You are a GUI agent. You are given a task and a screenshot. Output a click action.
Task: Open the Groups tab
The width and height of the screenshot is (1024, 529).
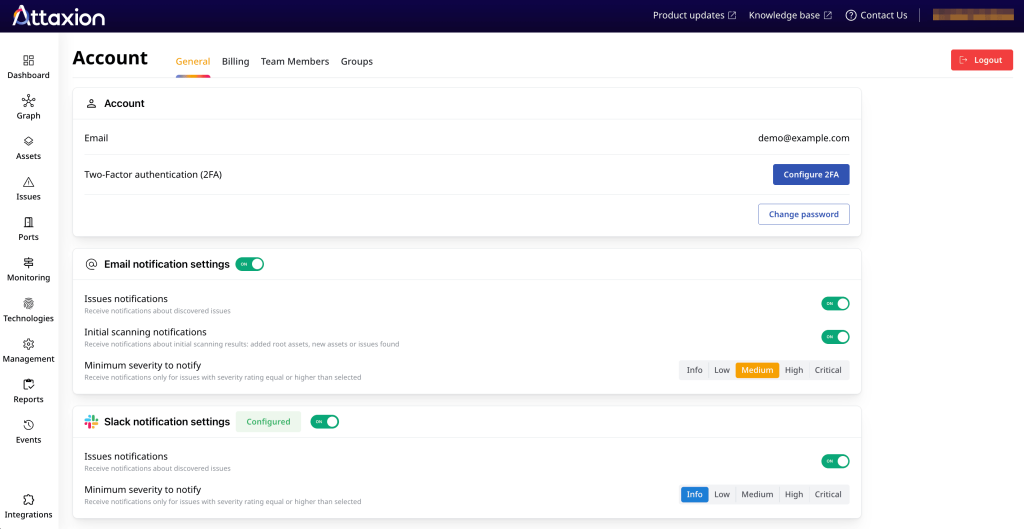pos(357,61)
